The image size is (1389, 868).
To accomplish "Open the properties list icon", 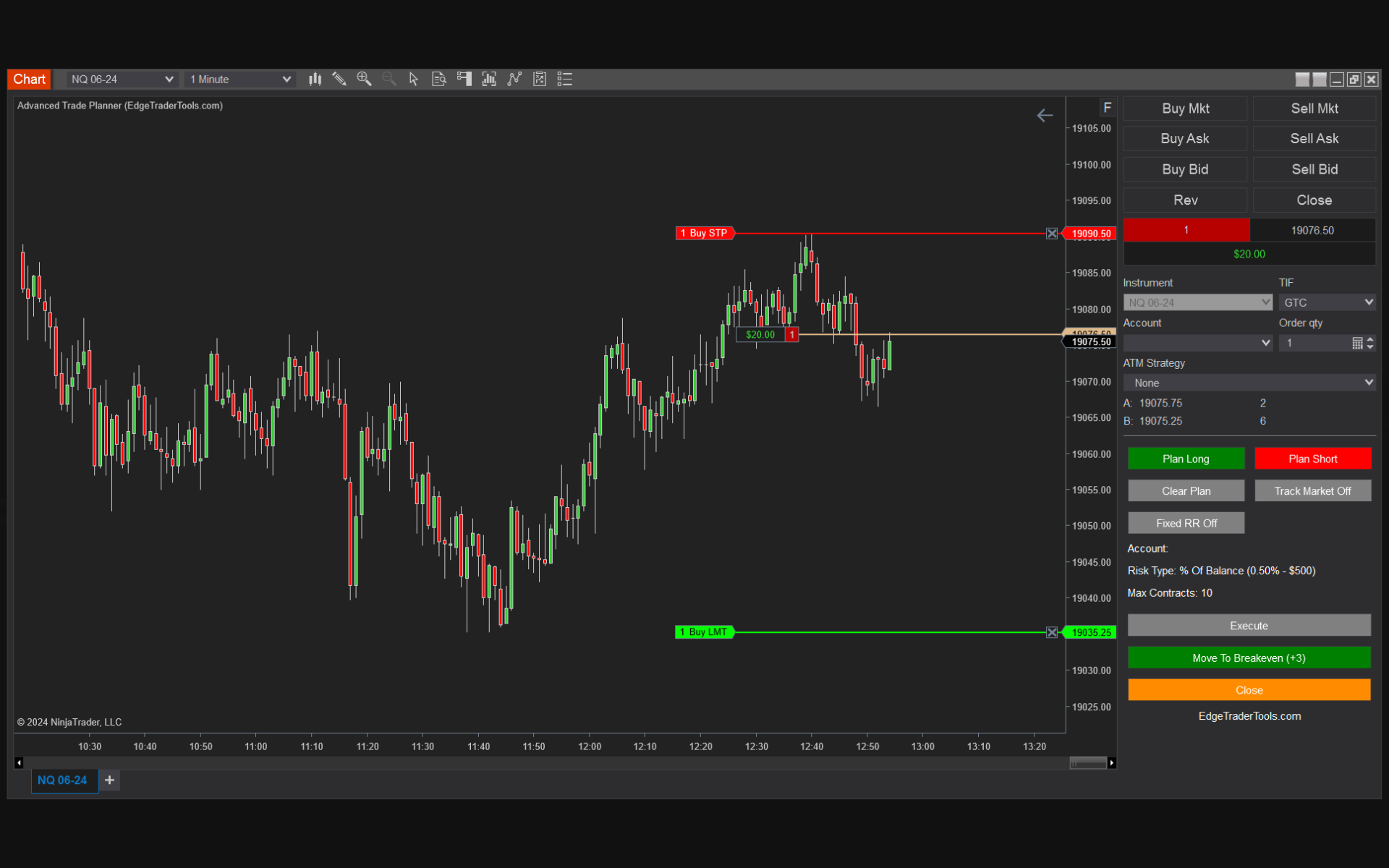I will click(x=564, y=80).
